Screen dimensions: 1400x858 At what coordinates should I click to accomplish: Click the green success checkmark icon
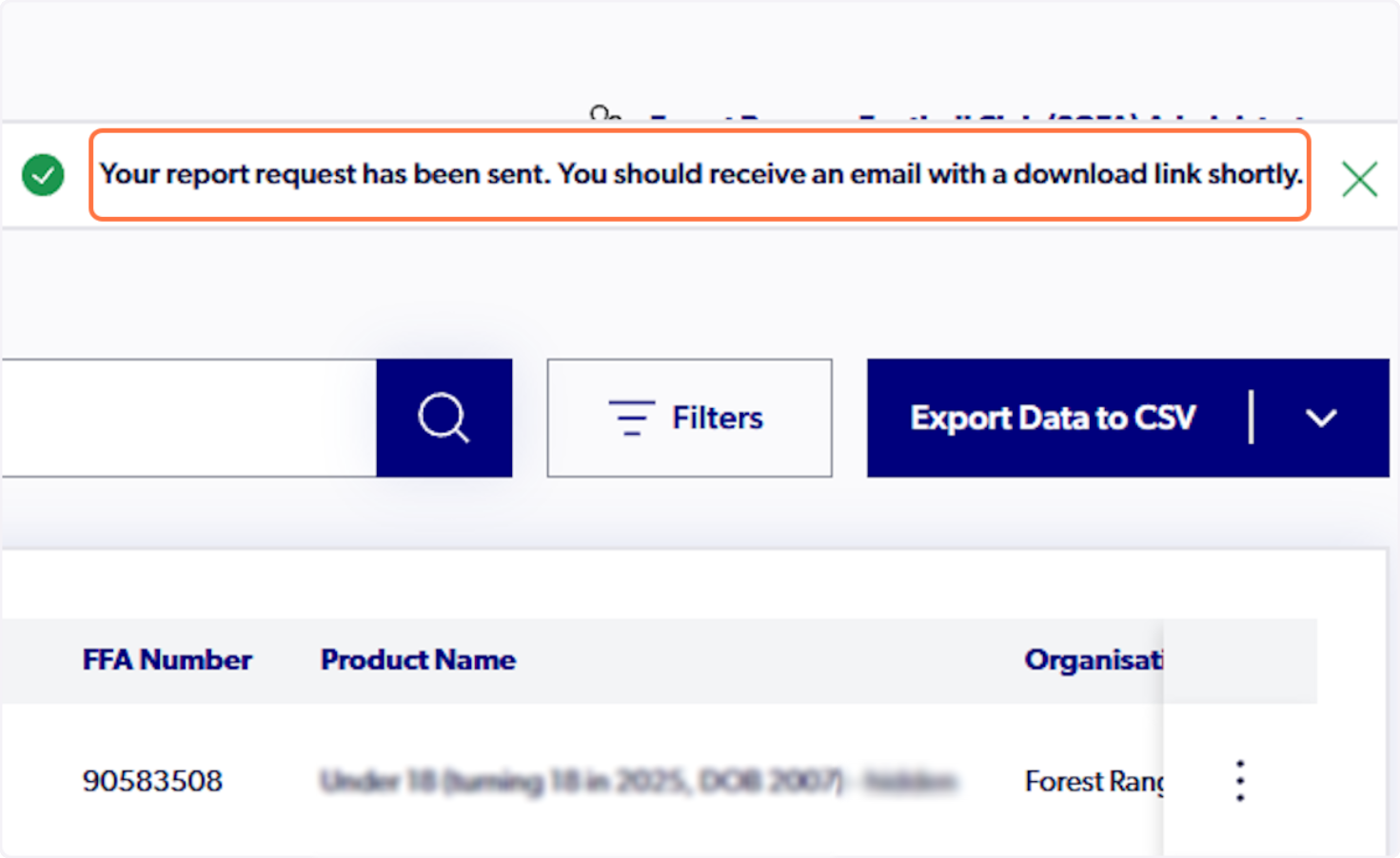pos(43,175)
